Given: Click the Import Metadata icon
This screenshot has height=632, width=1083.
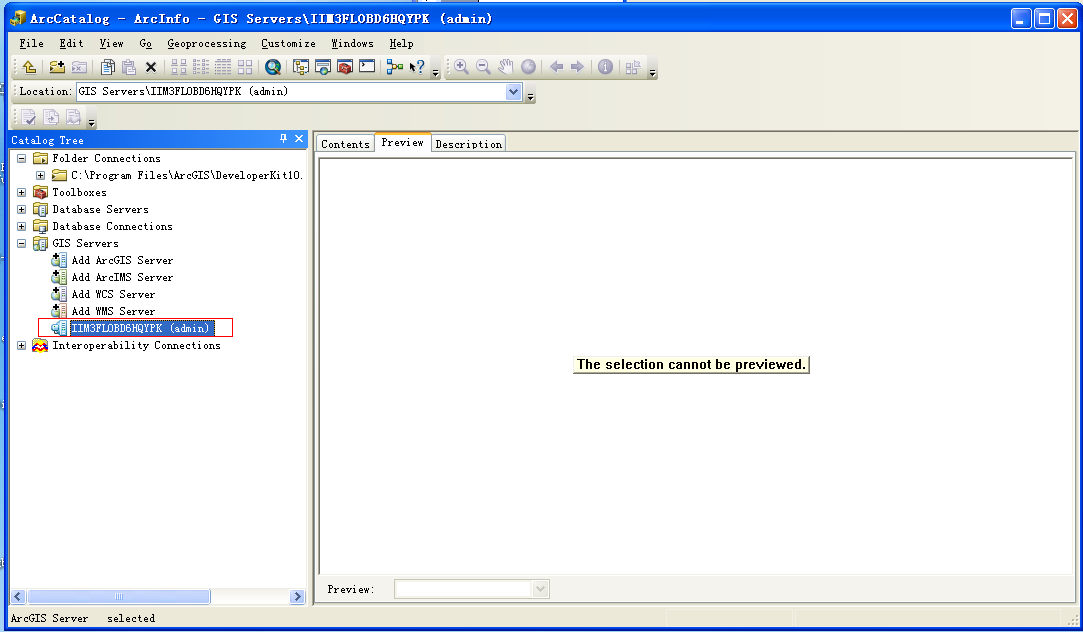Looking at the screenshot, I should (73, 117).
